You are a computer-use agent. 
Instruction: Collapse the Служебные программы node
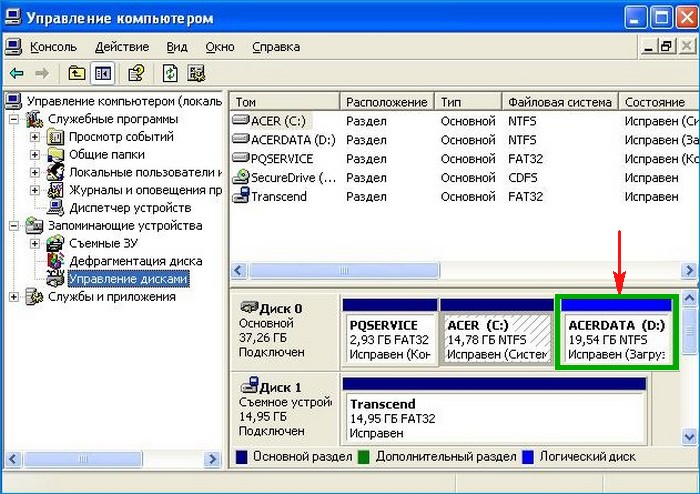pyautogui.click(x=14, y=119)
